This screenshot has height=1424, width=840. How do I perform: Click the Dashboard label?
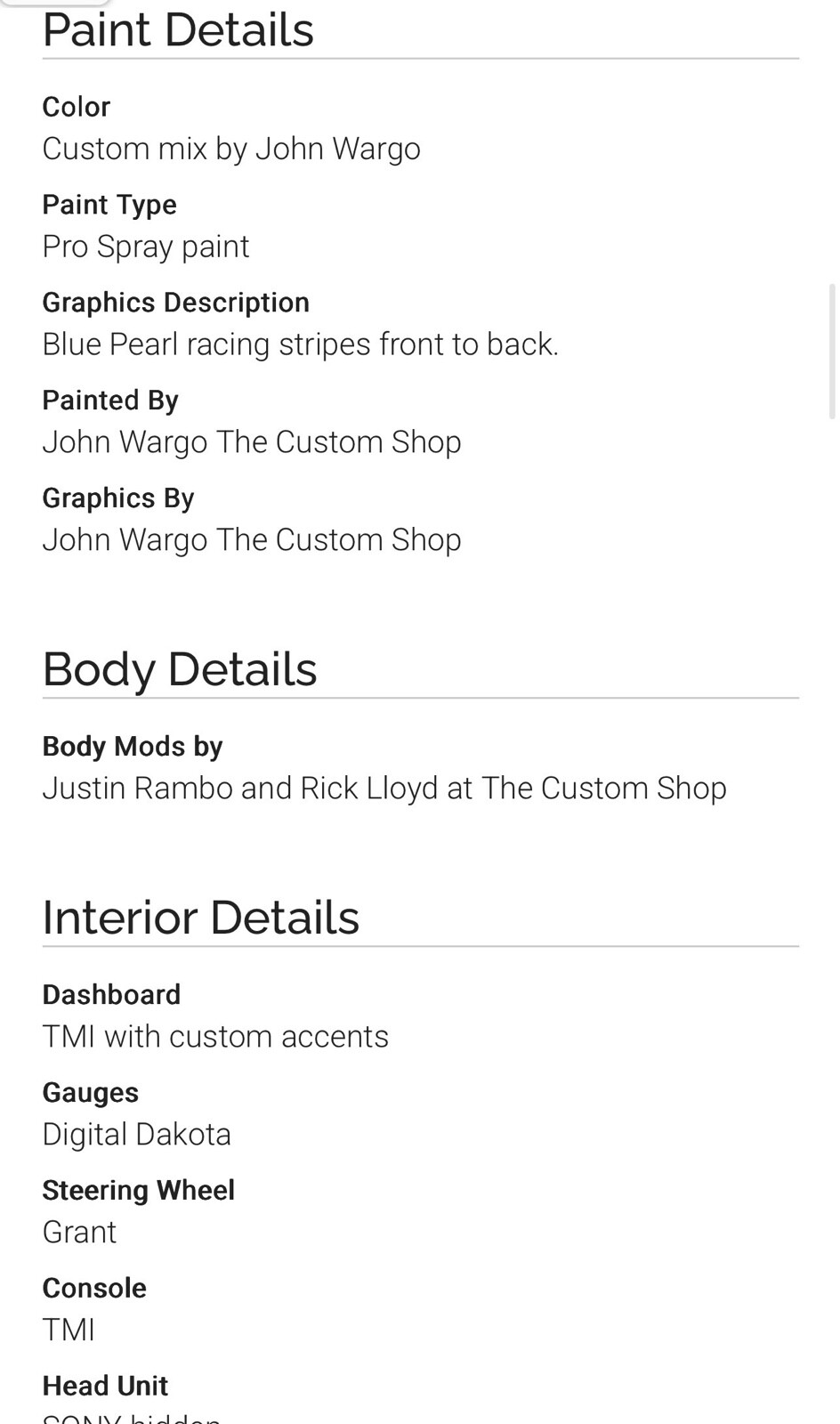click(x=111, y=995)
